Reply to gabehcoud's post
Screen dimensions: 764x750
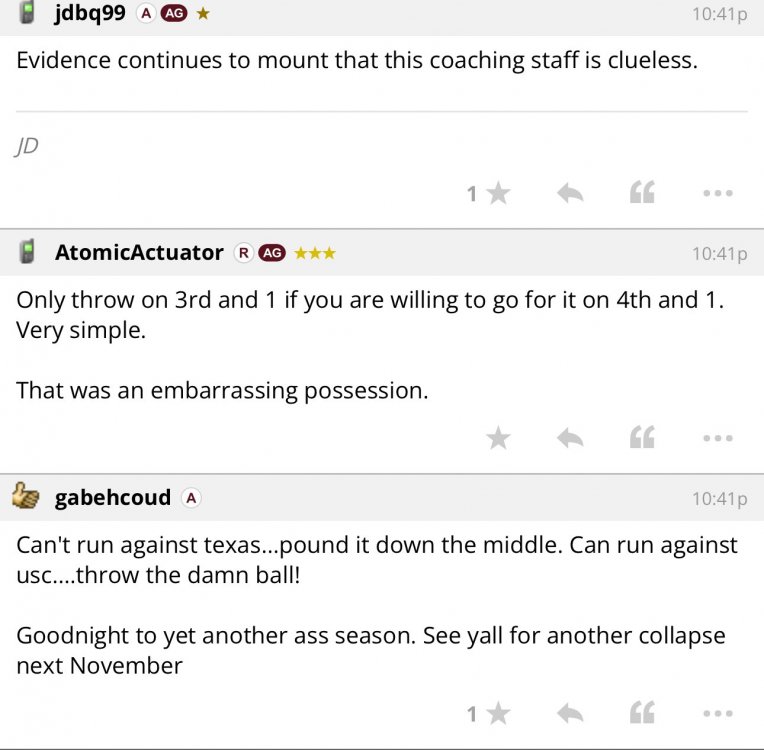pos(570,714)
